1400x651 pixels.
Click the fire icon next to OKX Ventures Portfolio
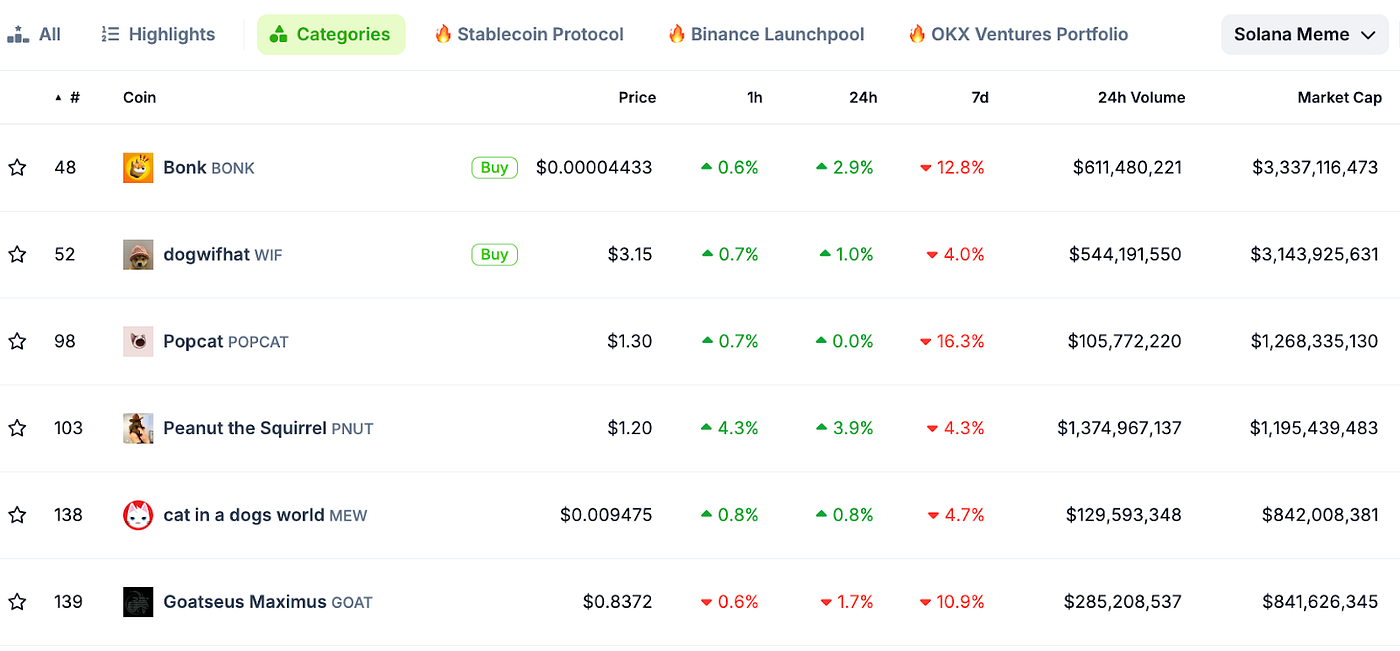[x=916, y=33]
